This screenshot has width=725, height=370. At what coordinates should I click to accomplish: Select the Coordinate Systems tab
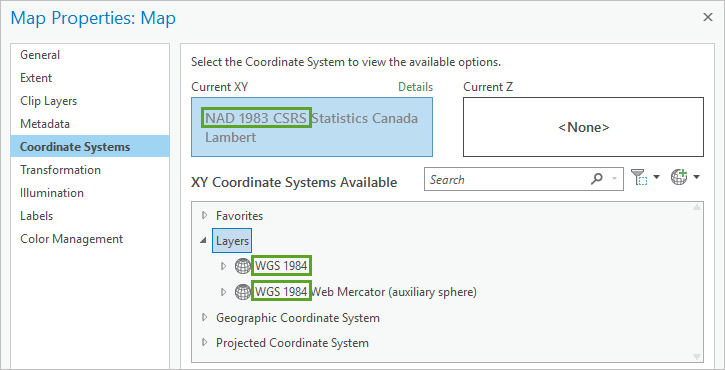[x=90, y=147]
